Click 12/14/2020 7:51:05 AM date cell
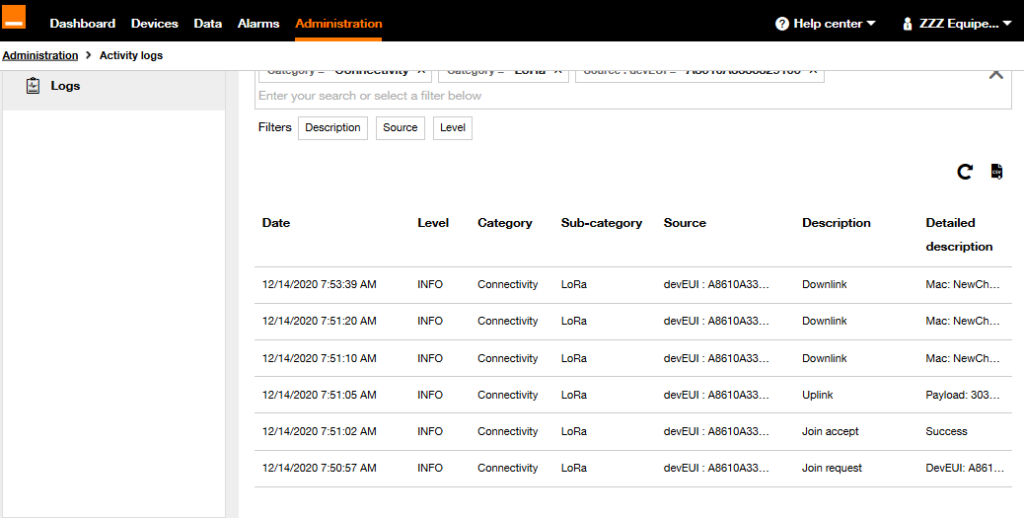1024x518 pixels. pyautogui.click(x=319, y=395)
